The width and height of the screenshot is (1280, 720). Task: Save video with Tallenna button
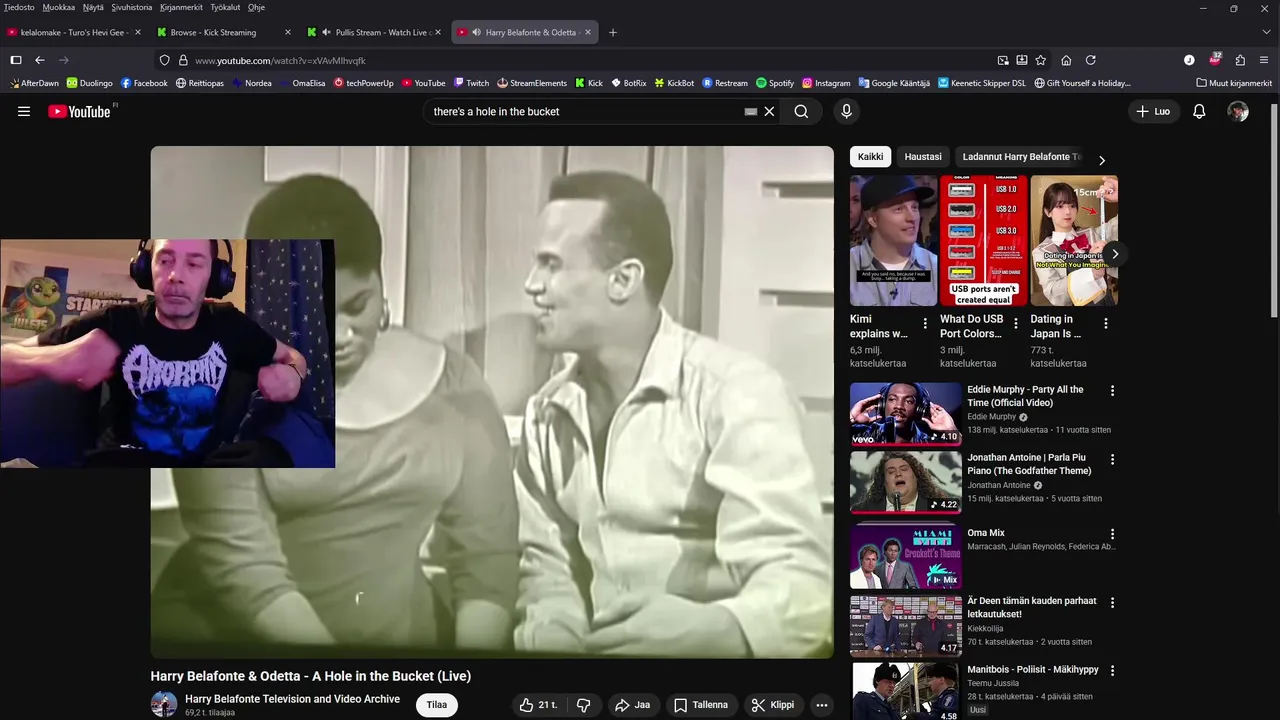(x=700, y=705)
